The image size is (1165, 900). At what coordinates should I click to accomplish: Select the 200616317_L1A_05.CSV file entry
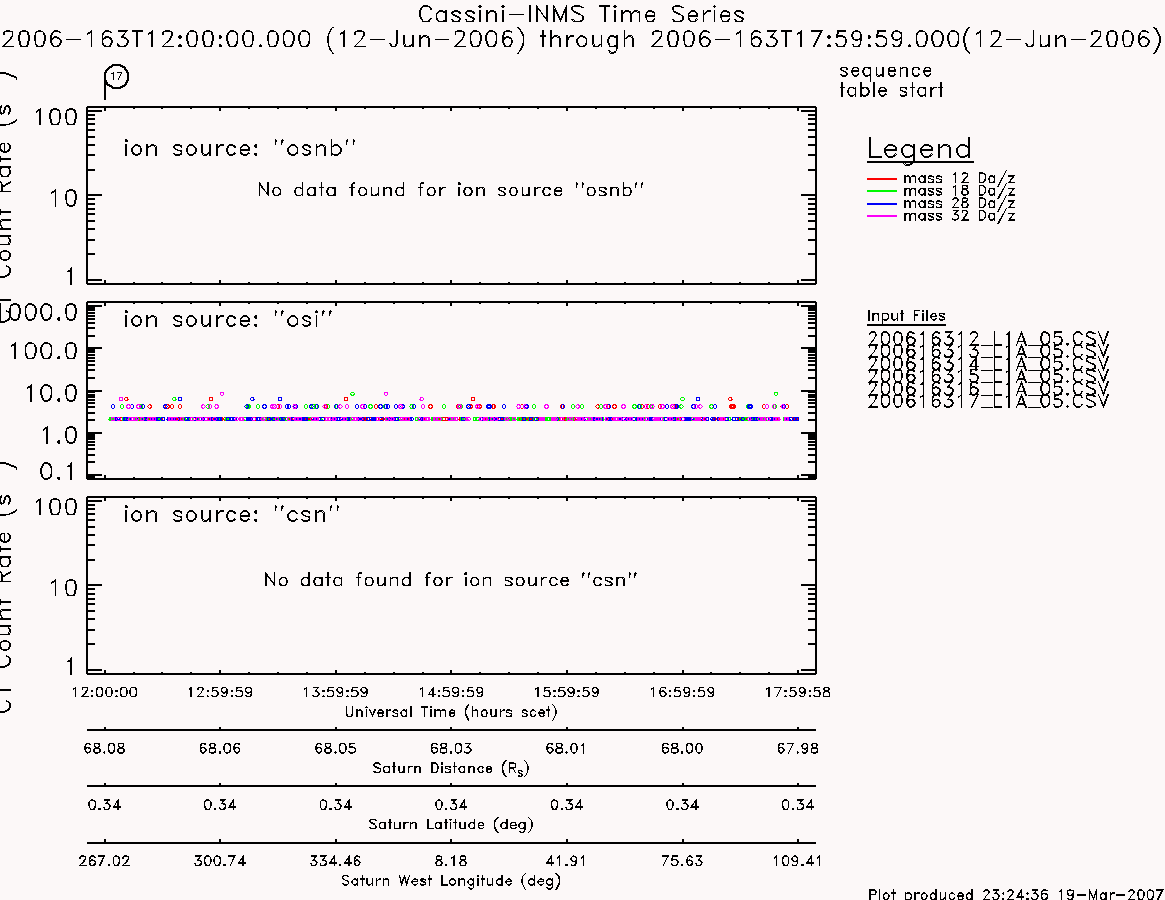987,401
